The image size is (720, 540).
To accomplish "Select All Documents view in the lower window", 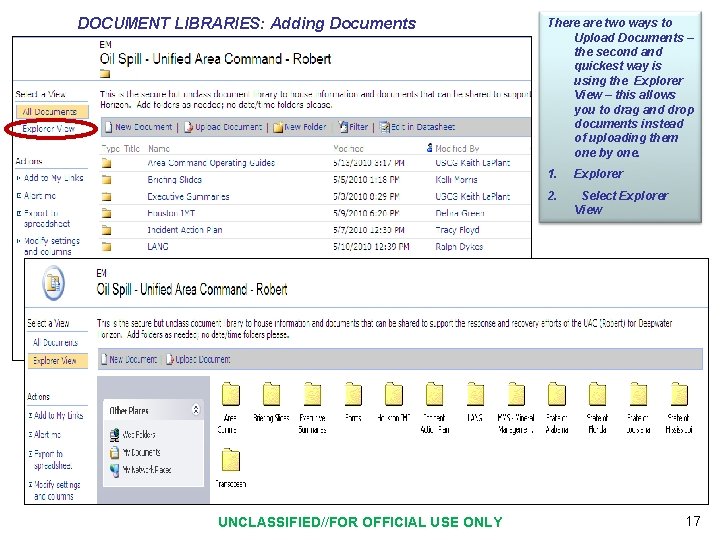I will pyautogui.click(x=55, y=343).
